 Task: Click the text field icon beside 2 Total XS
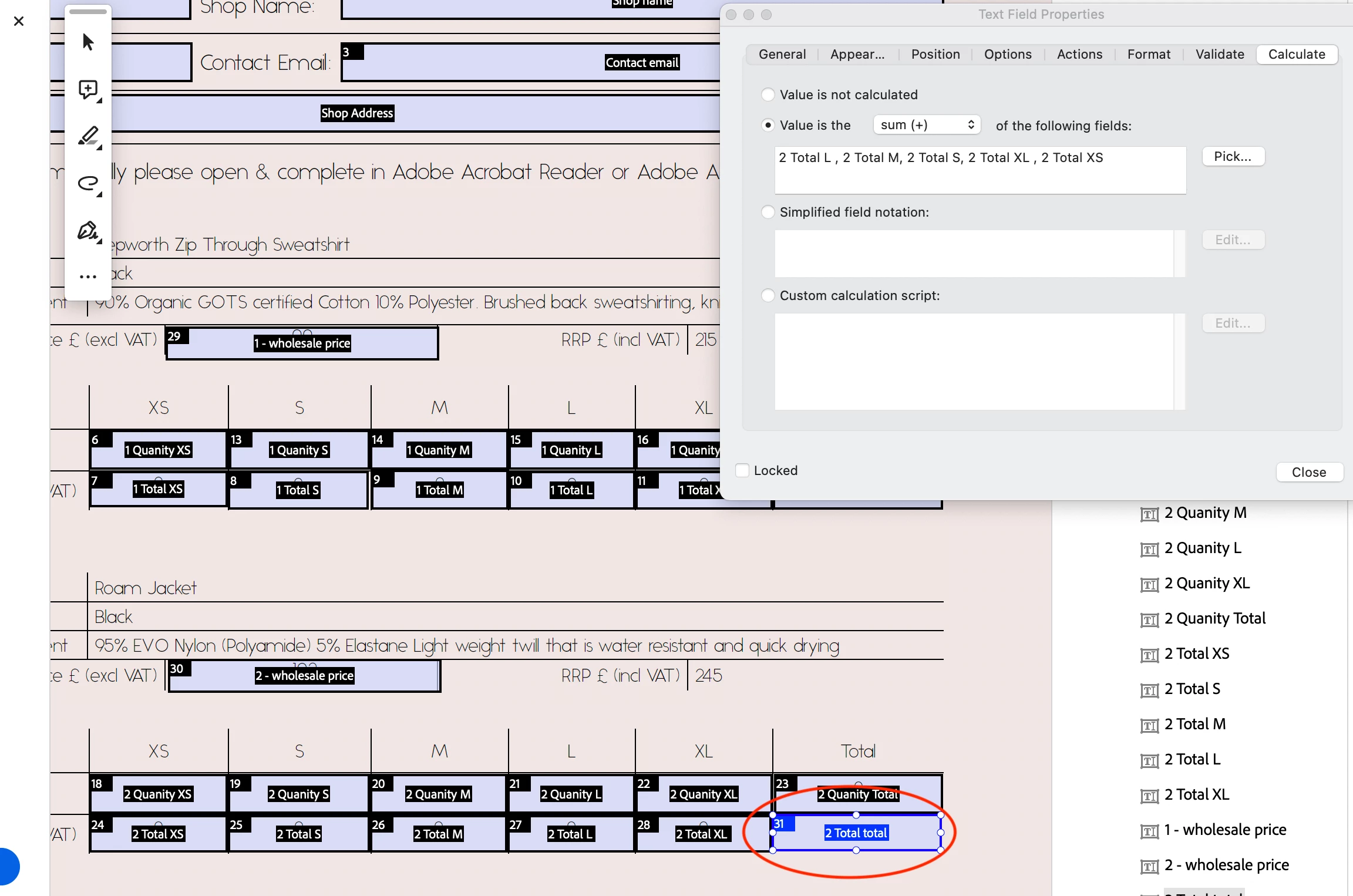point(1149,655)
